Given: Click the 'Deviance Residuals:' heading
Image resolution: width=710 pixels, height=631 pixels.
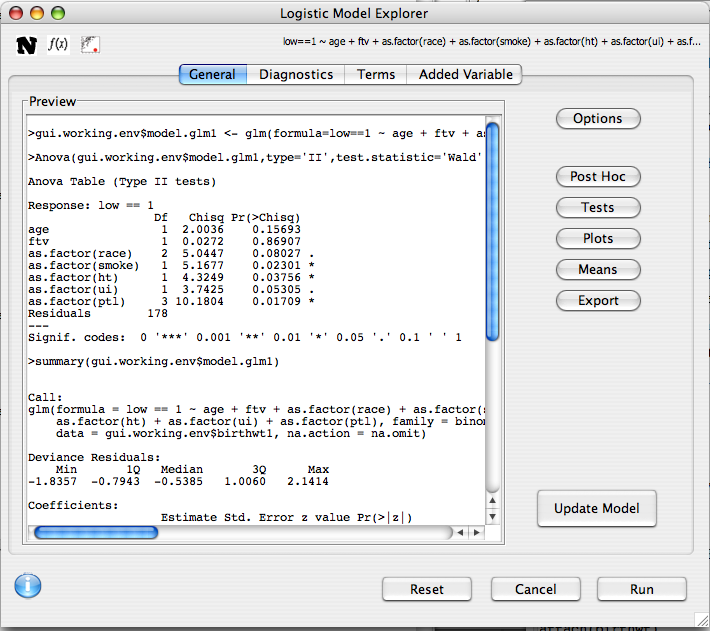Looking at the screenshot, I should click(94, 457).
